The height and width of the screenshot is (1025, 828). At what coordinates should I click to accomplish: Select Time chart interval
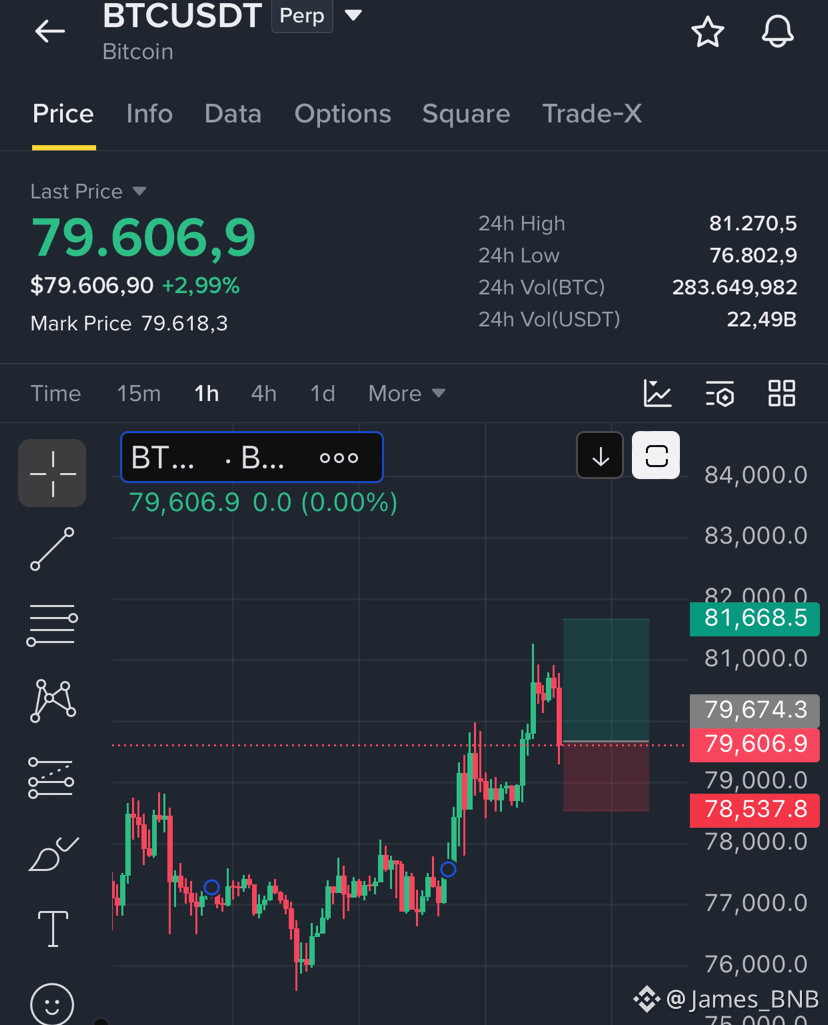point(56,394)
